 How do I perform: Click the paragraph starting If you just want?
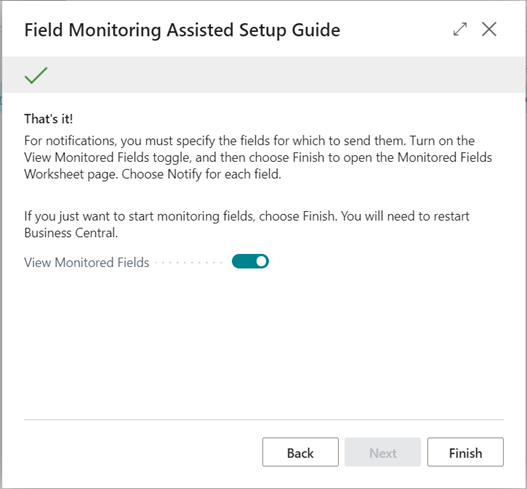[247, 224]
